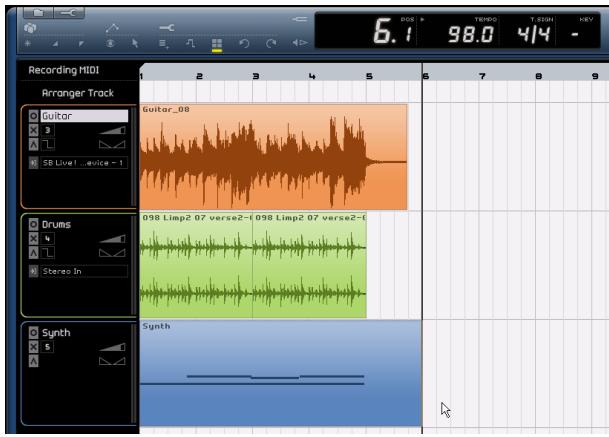Click the Synth track number 5 box

point(48,347)
